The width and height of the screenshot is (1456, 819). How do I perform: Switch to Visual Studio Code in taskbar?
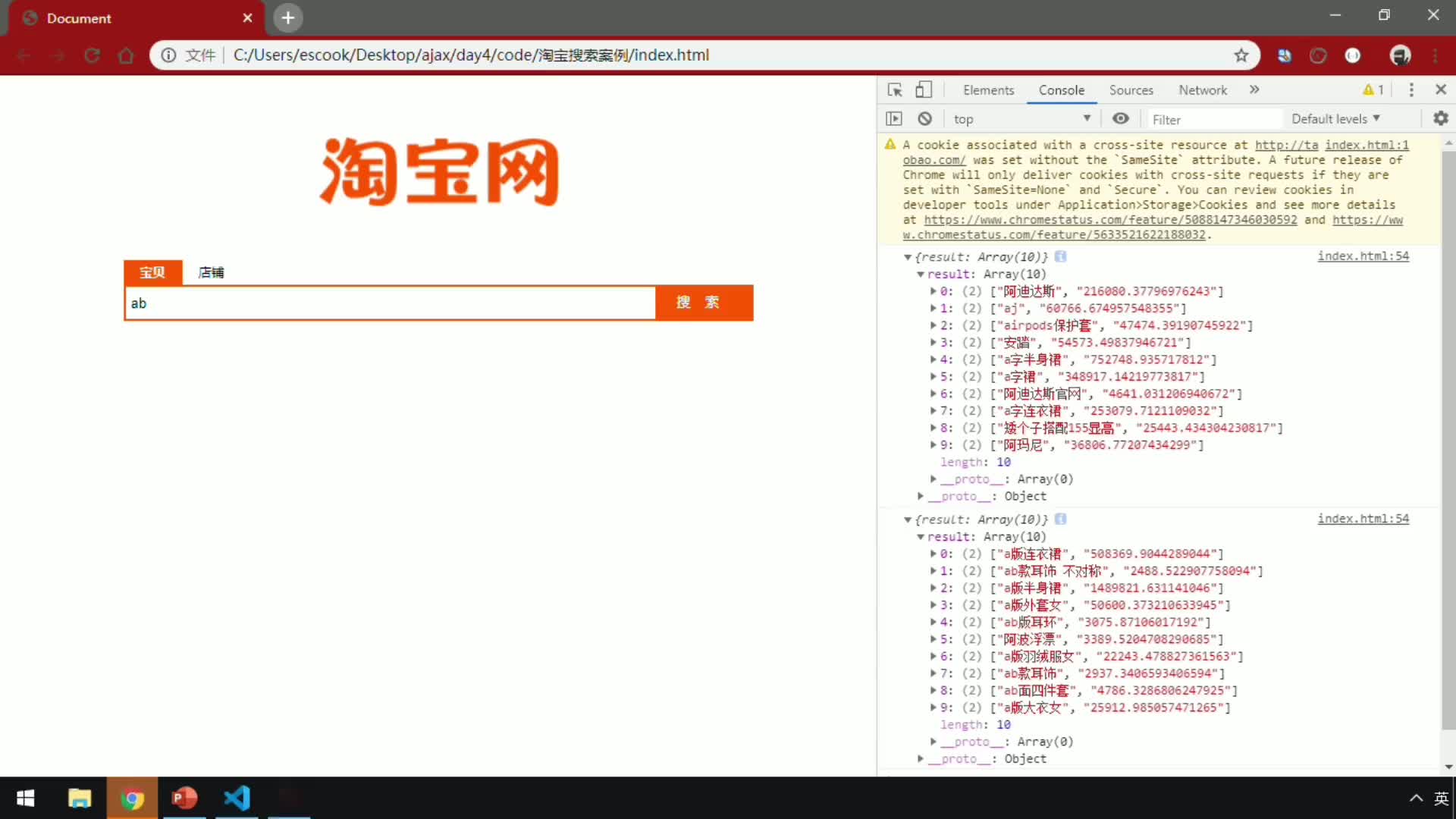pyautogui.click(x=237, y=798)
